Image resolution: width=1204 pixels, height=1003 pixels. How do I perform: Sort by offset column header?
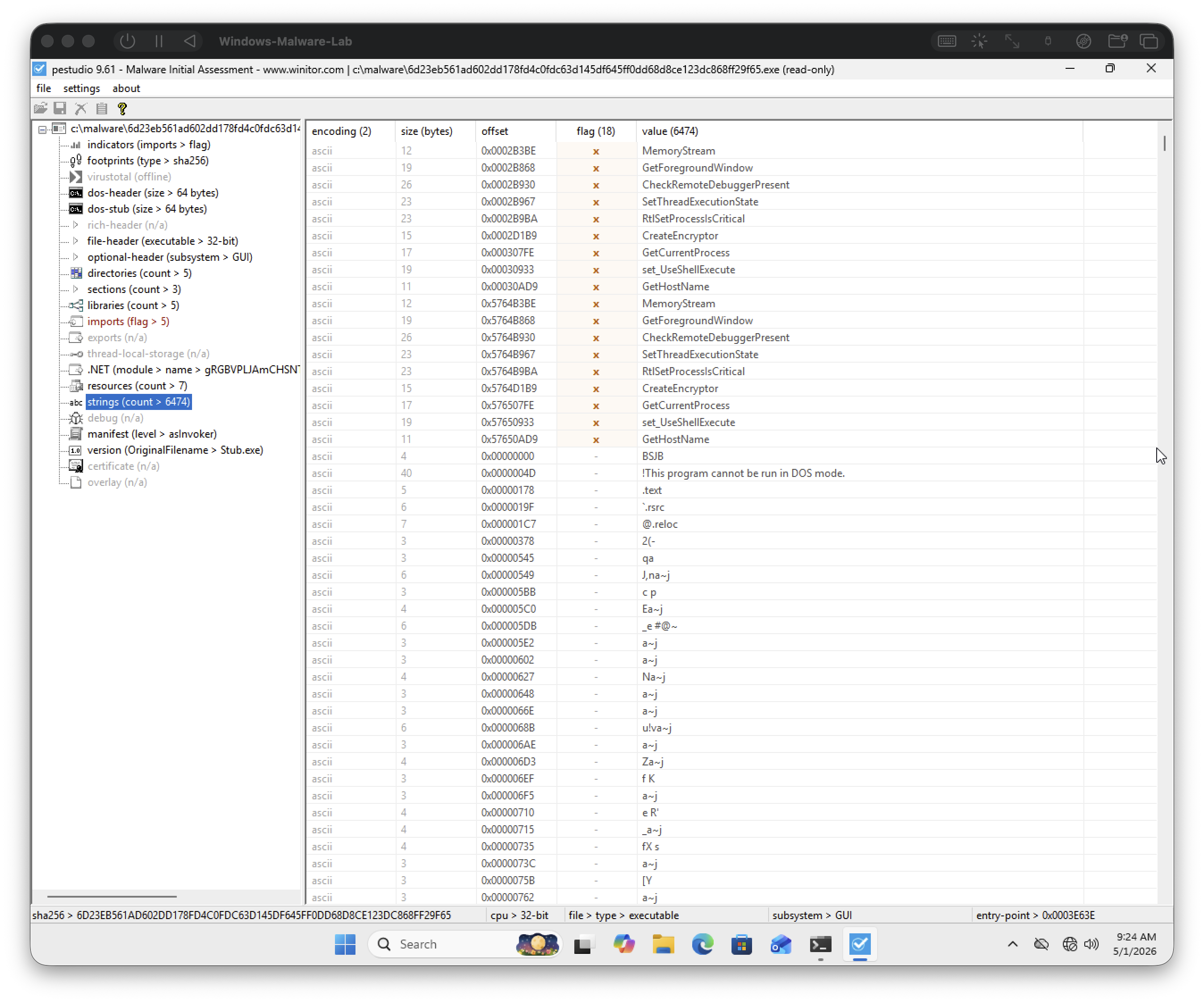pyautogui.click(x=515, y=131)
